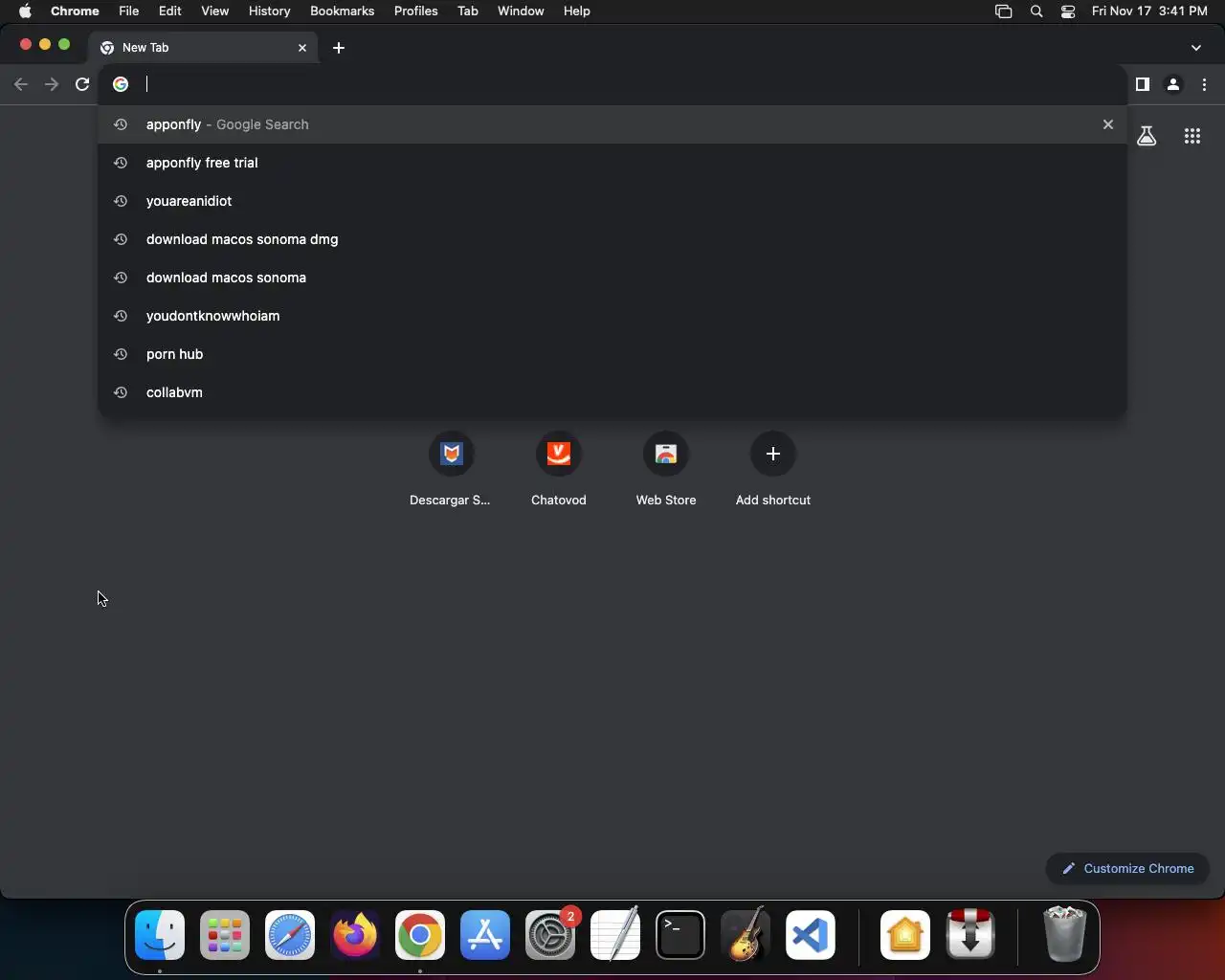1225x980 pixels.
Task: Open the Window menu
Action: (x=521, y=11)
